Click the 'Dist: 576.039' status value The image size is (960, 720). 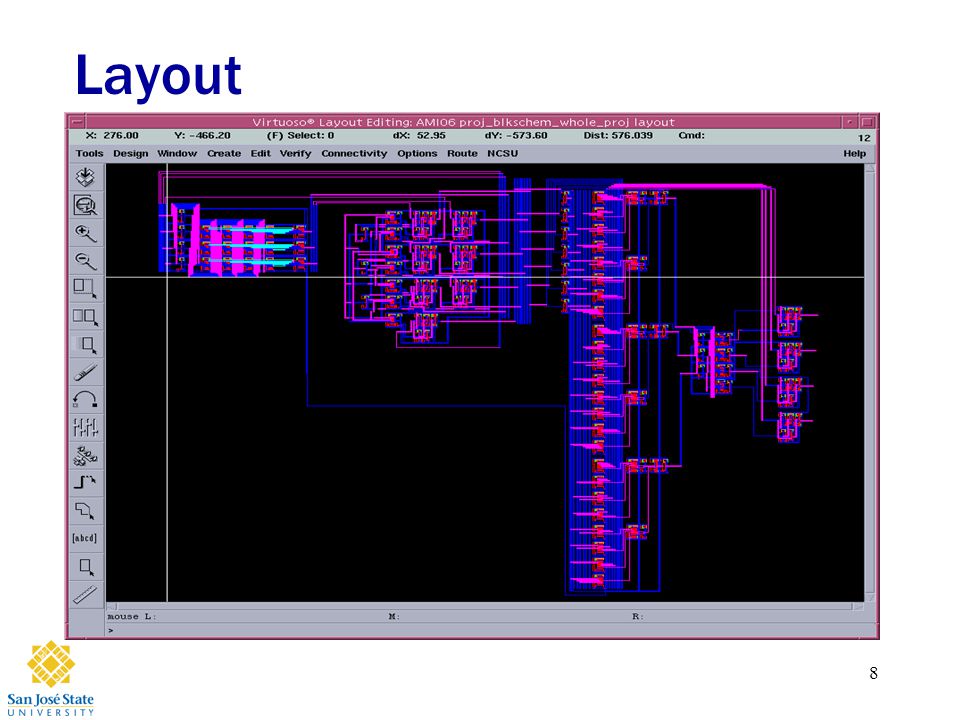point(618,135)
